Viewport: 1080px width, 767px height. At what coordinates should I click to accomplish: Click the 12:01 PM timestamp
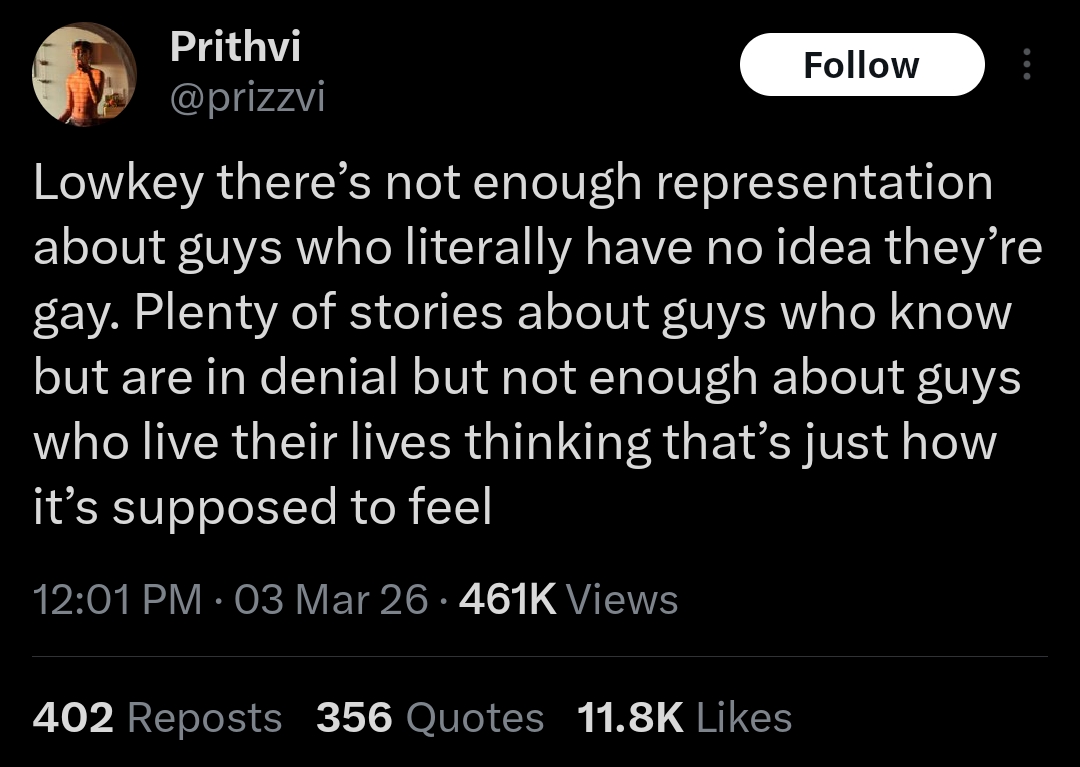coord(118,600)
